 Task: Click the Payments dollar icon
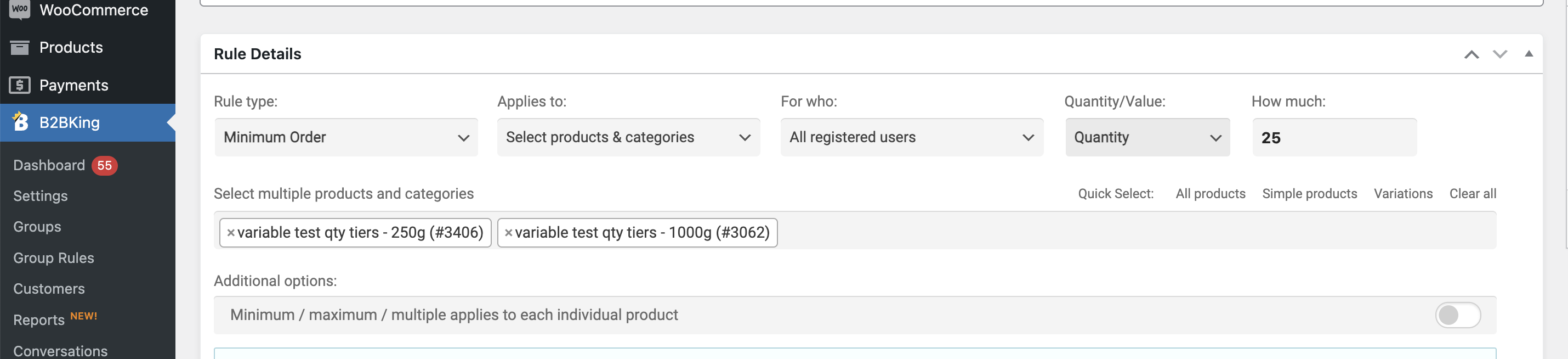point(20,85)
